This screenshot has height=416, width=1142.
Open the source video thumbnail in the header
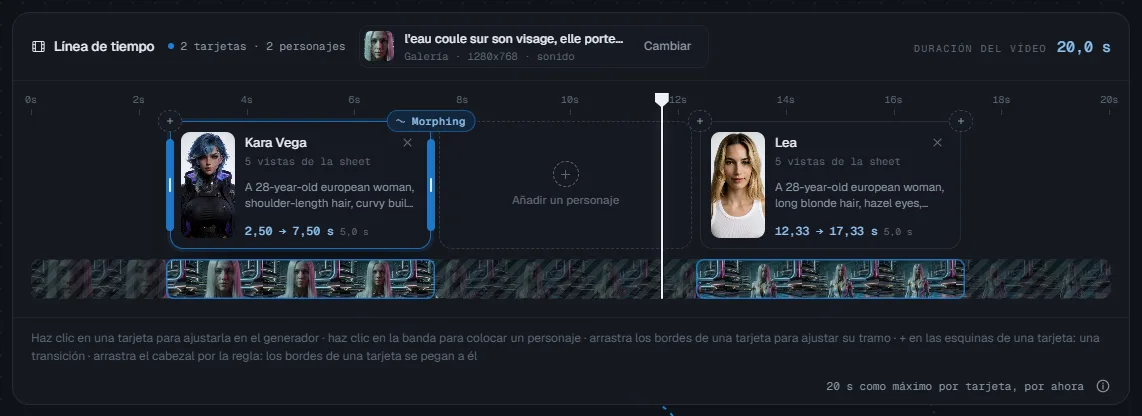(379, 46)
